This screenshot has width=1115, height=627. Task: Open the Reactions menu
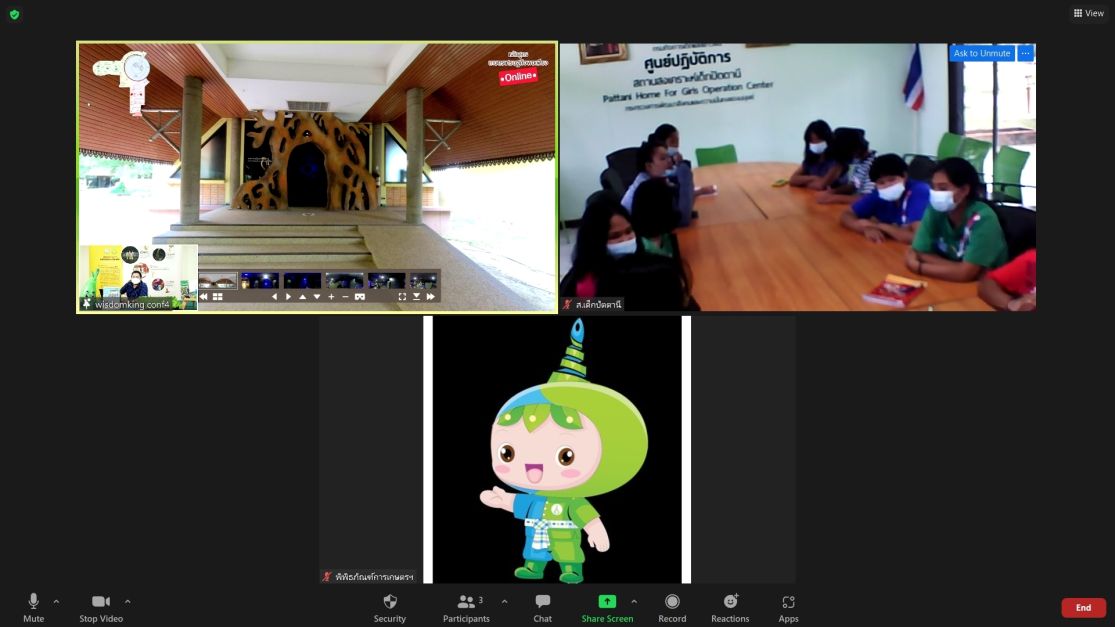point(730,608)
